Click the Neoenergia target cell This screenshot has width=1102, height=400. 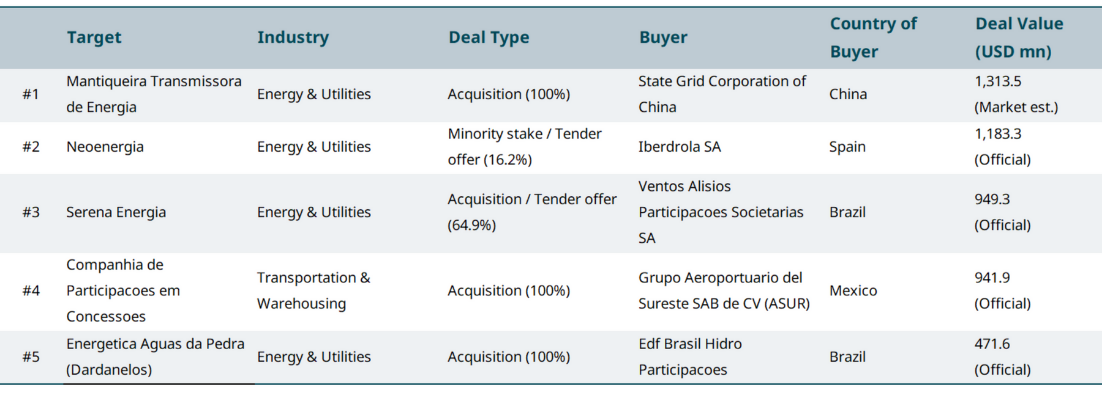coord(105,147)
